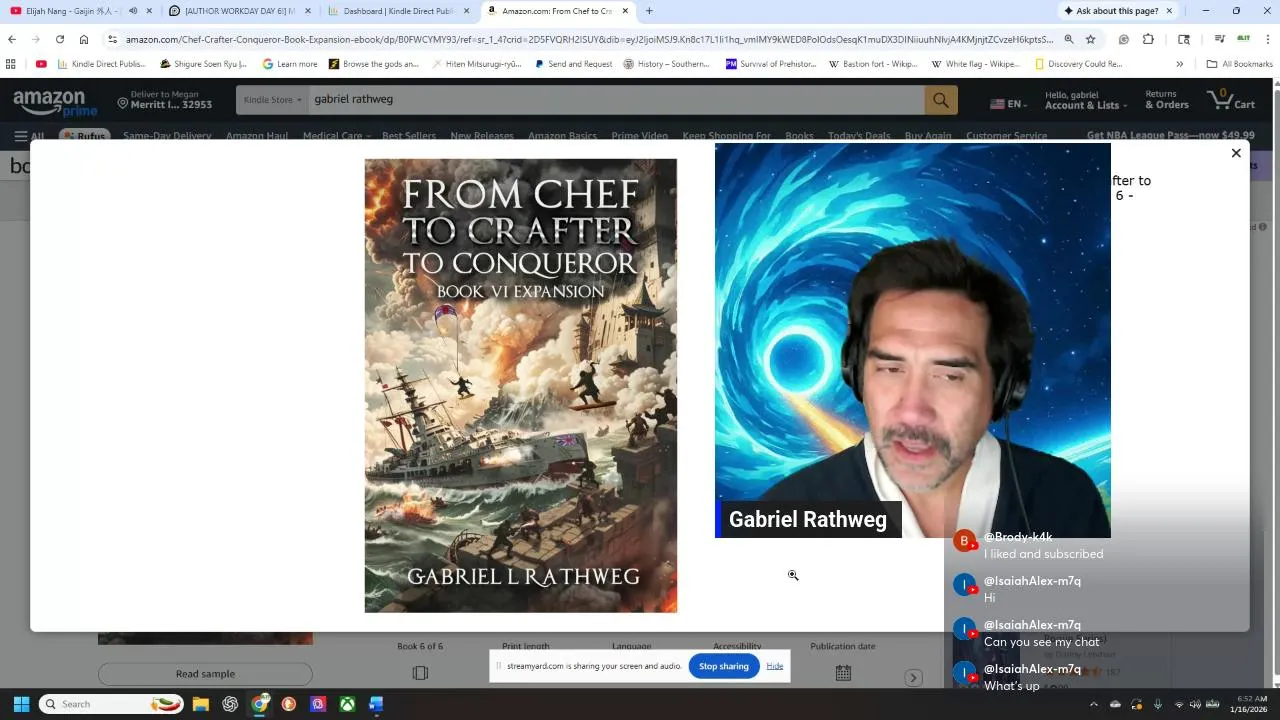
Task: Open the Kindle Direct Publis... bookmark
Action: click(x=102, y=64)
